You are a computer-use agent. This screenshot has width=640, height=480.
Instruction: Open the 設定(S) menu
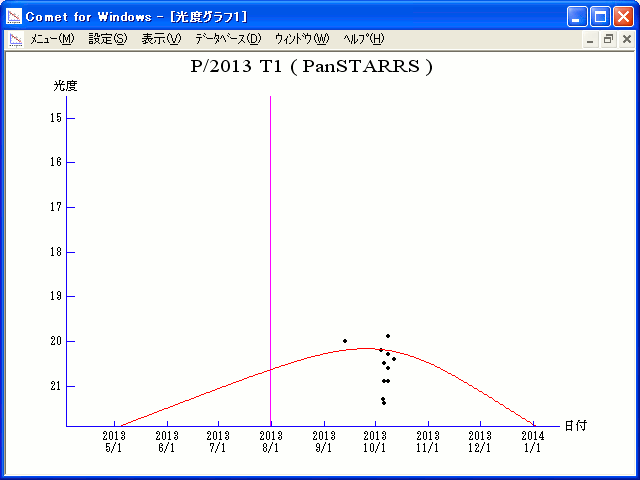tap(108, 39)
